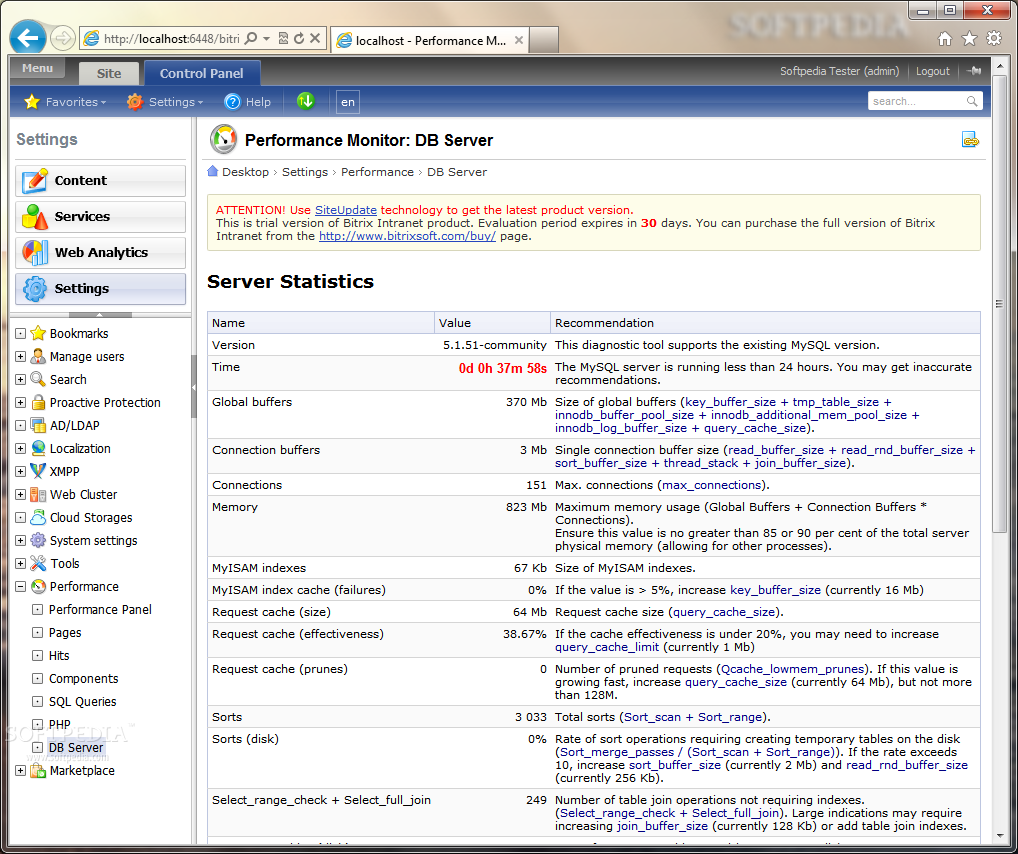This screenshot has height=854, width=1018.
Task: Click the browser Forward arrow button
Action: point(62,38)
